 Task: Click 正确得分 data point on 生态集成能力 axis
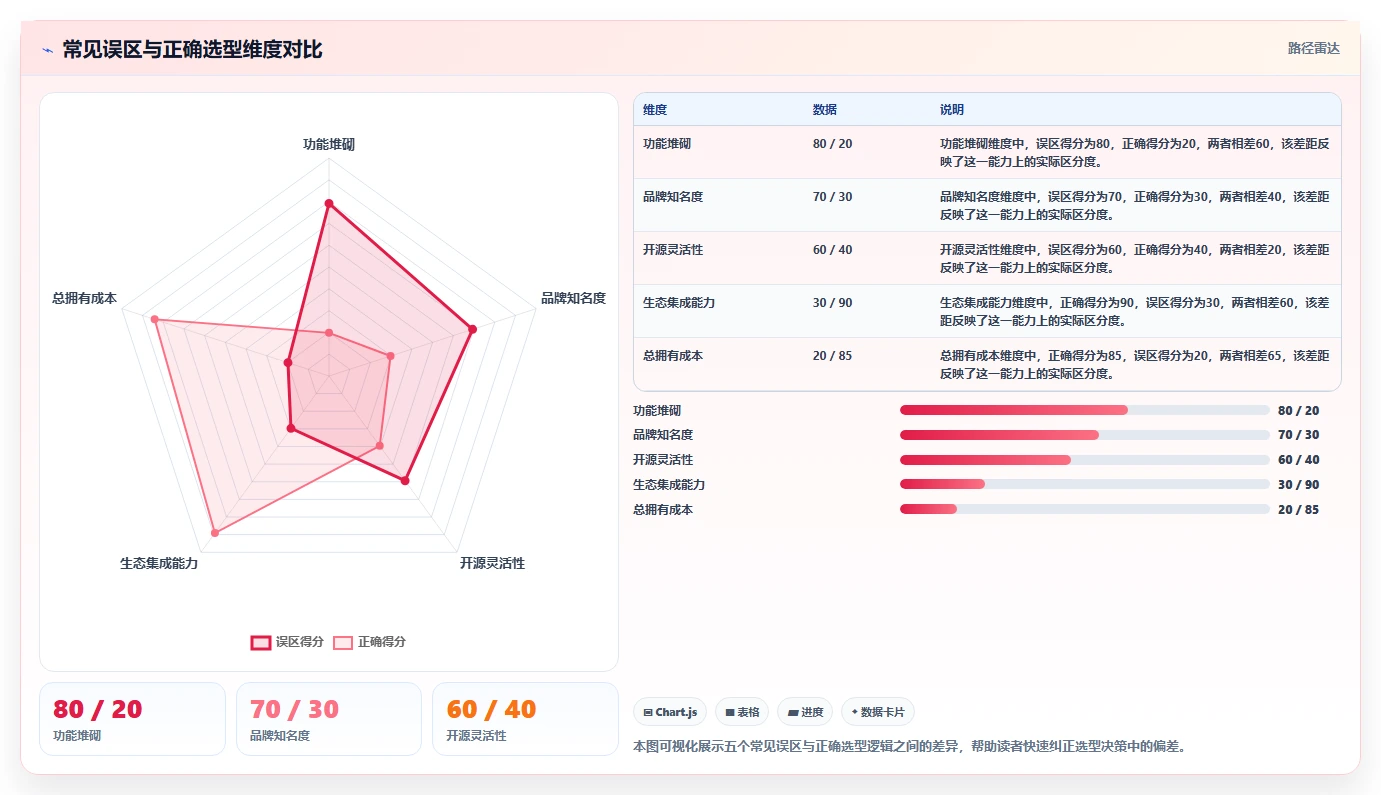[214, 533]
